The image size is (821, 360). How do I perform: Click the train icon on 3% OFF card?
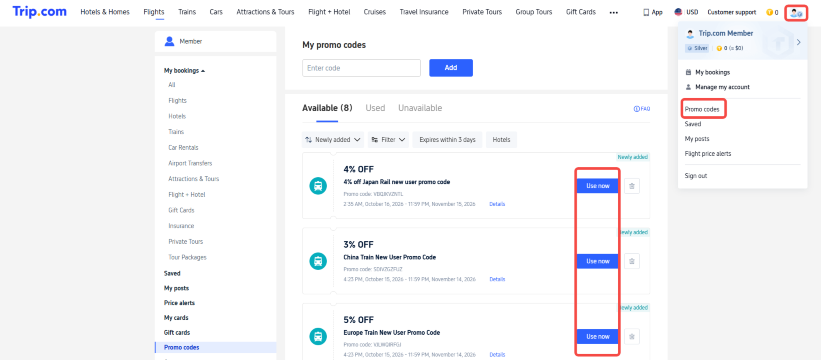pyautogui.click(x=318, y=261)
